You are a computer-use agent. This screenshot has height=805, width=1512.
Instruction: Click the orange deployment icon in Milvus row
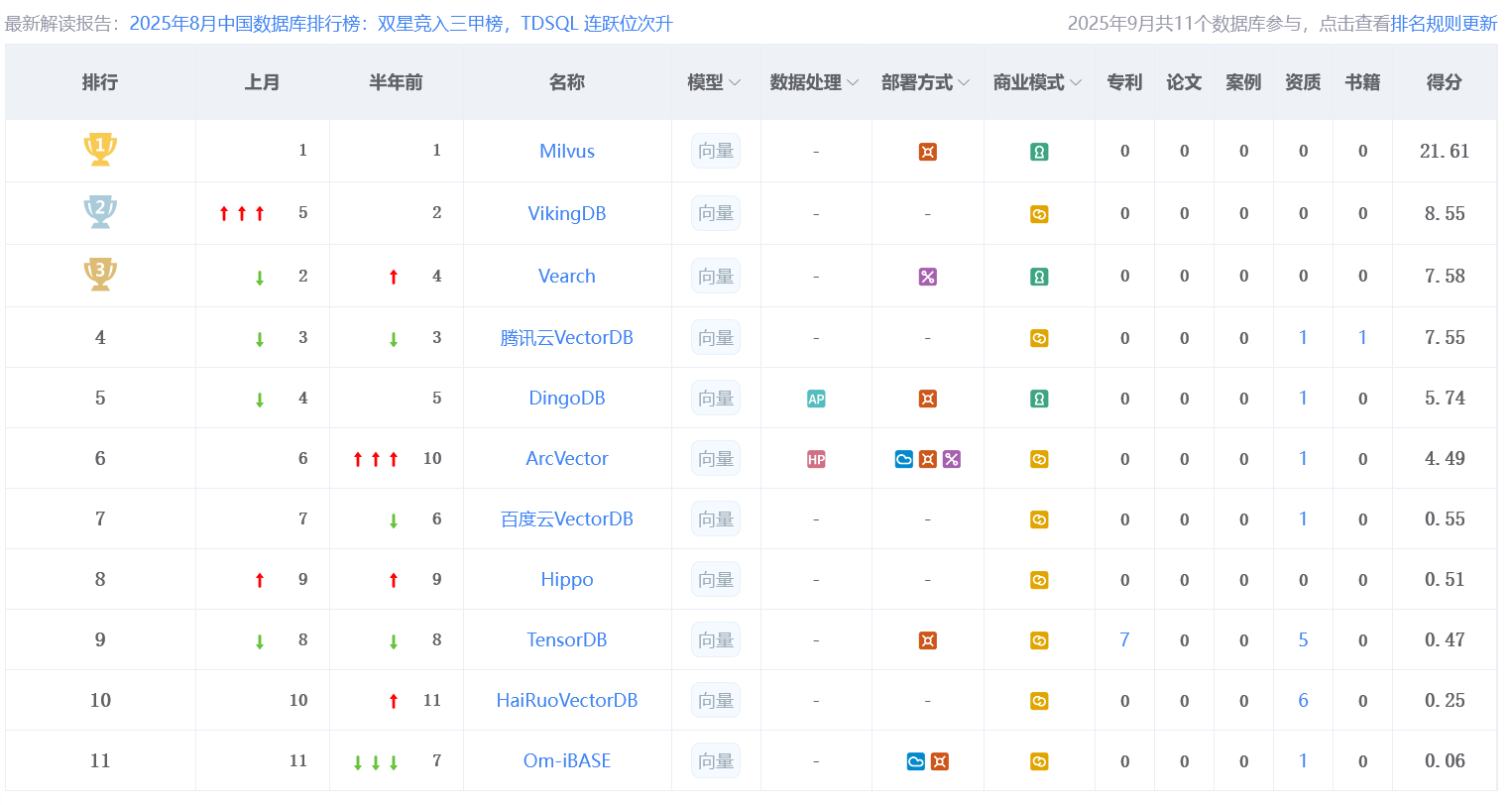point(928,152)
